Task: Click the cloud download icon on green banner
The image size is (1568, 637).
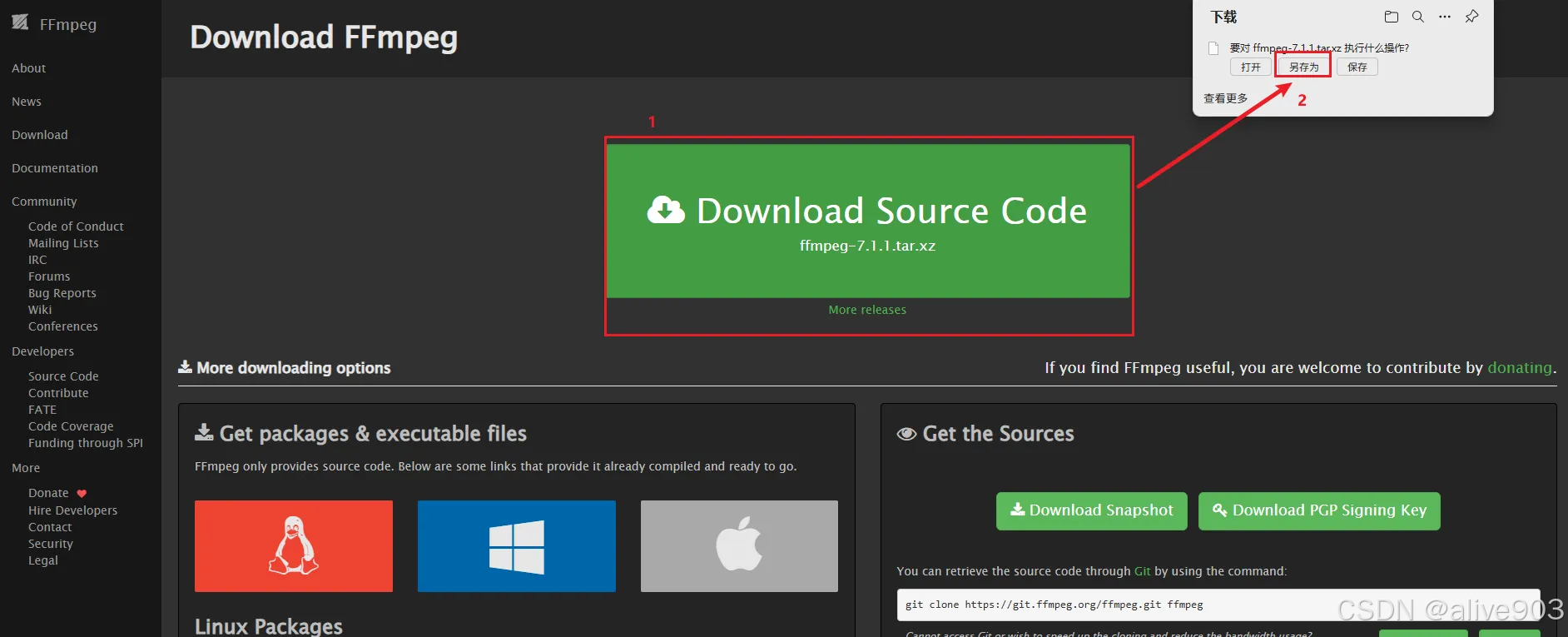Action: pos(666,210)
